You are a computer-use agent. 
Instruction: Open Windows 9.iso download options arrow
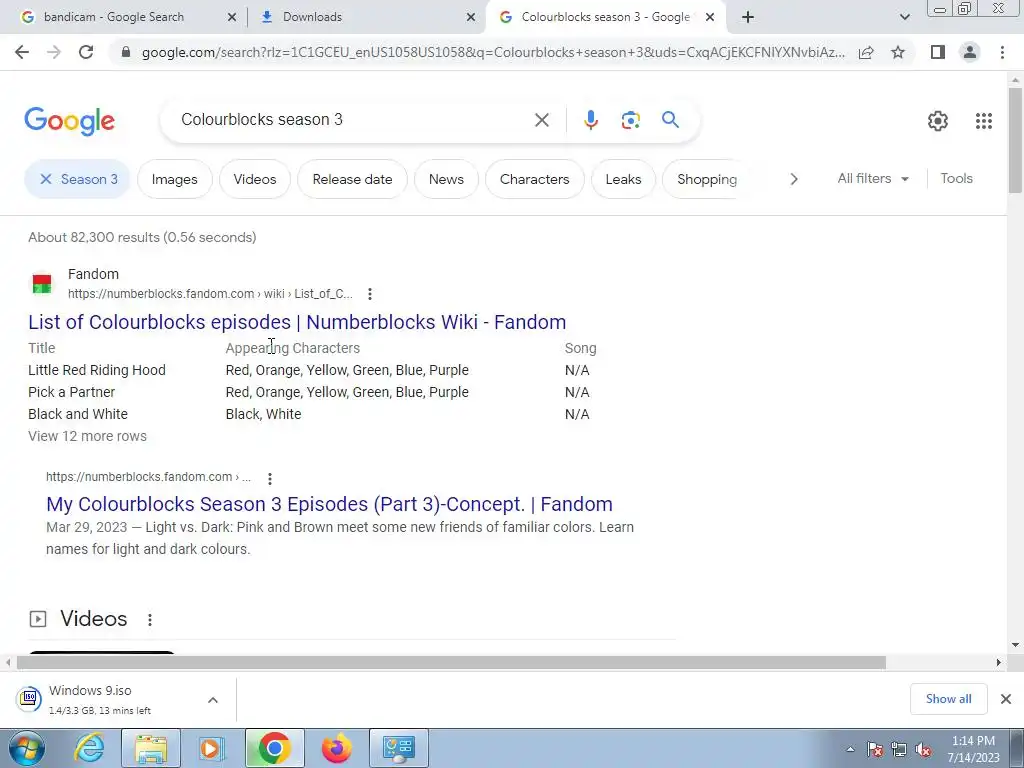[x=213, y=700]
